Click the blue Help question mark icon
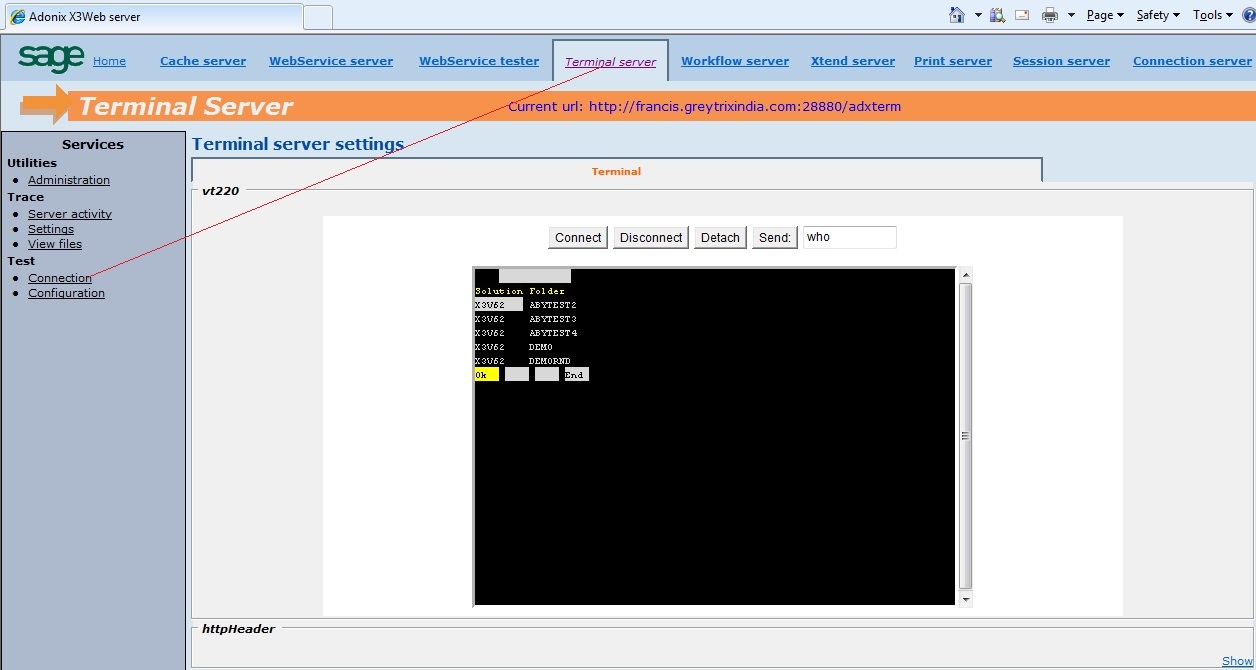The height and width of the screenshot is (670, 1256). pos(1248,15)
